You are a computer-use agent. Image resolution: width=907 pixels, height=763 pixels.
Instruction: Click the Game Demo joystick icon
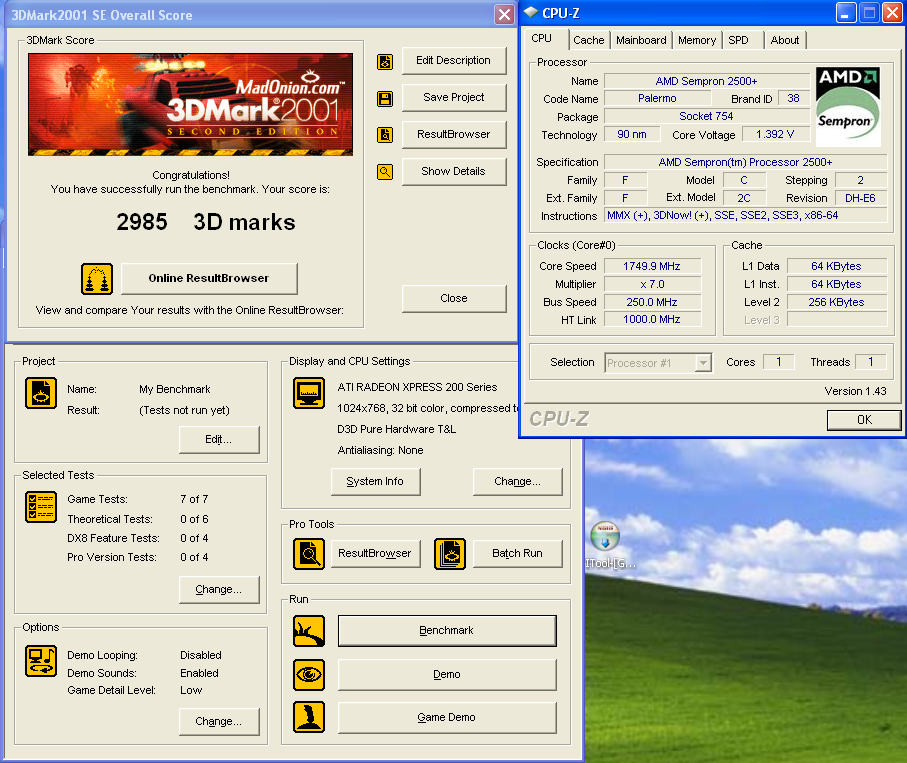click(x=309, y=717)
